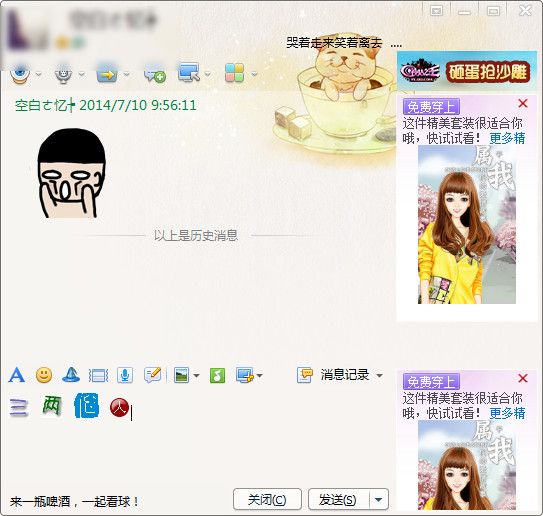Screen dimensions: 543x516
Task: Maximize the chat window
Action: [x=493, y=11]
